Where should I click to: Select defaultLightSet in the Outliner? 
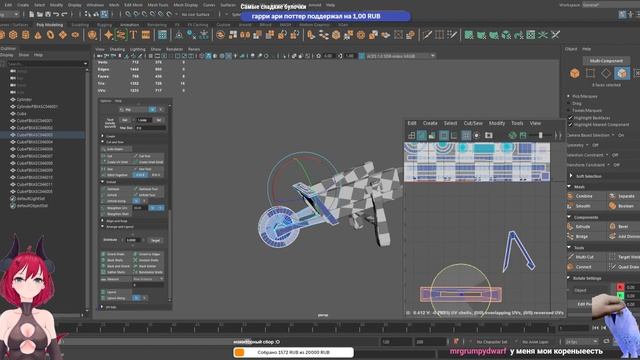[31, 199]
